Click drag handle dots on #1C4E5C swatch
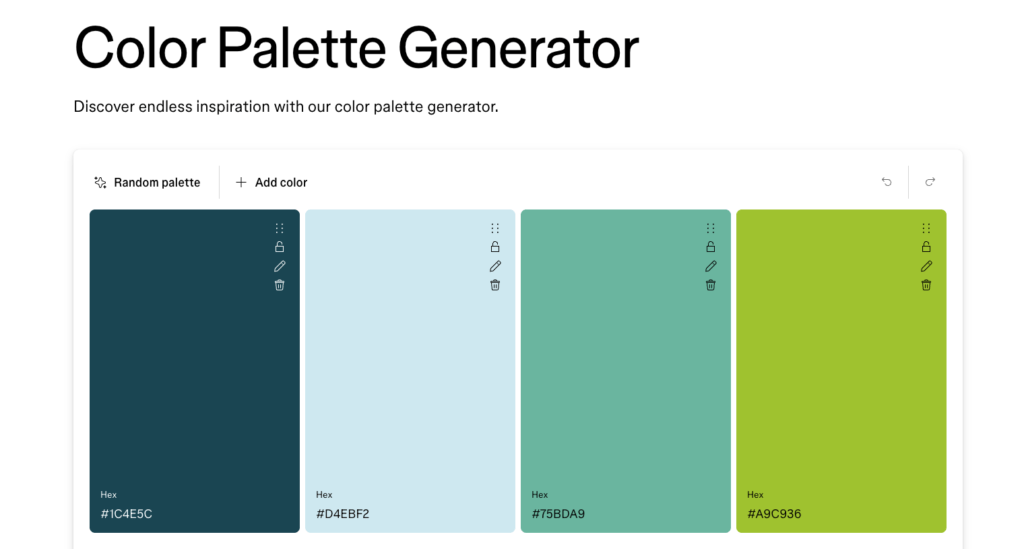1024x549 pixels. (280, 228)
